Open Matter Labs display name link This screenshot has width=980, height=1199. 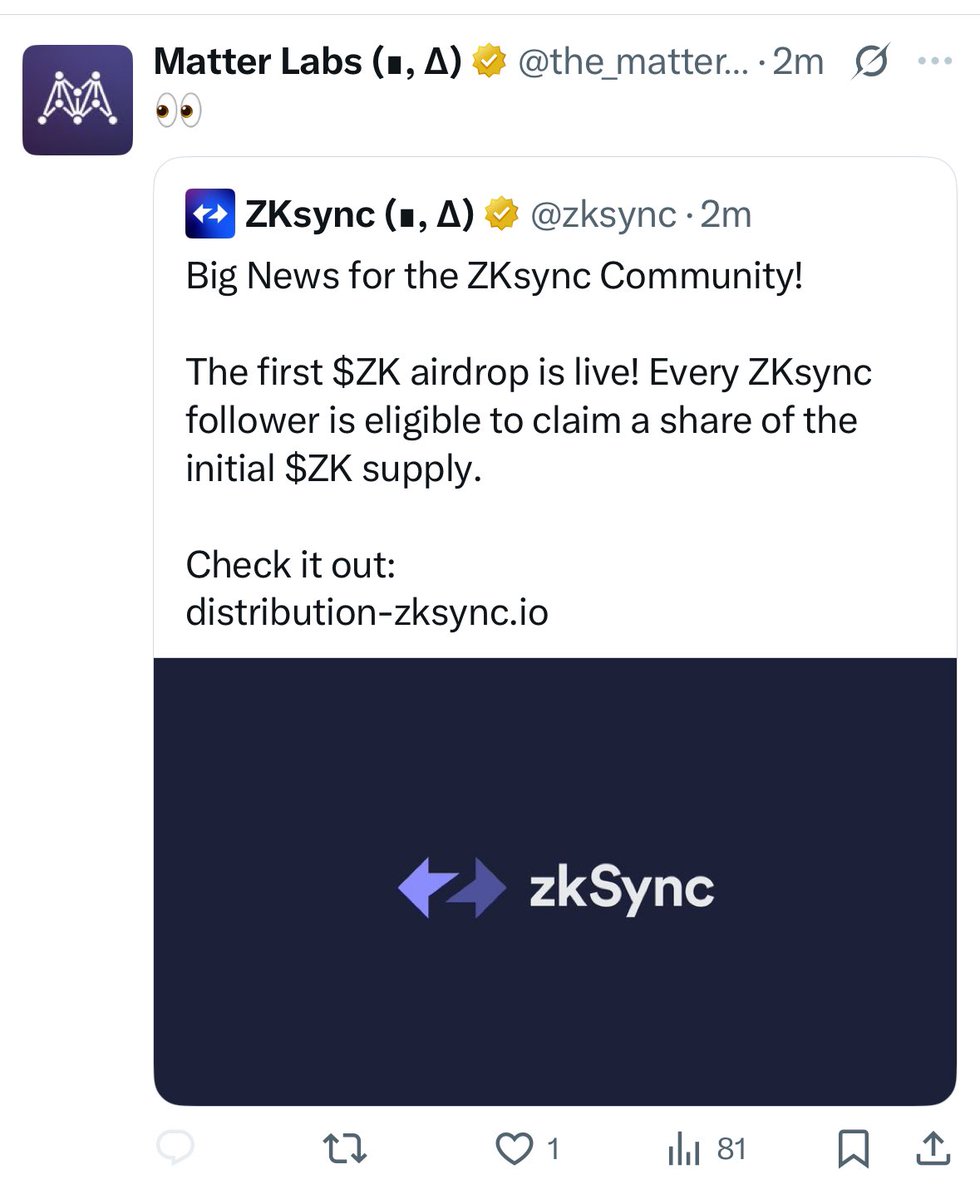tap(308, 61)
